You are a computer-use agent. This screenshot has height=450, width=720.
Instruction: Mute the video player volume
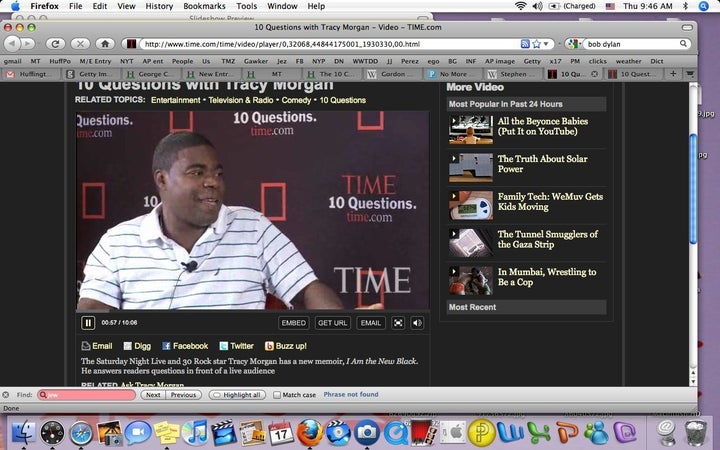pos(417,323)
